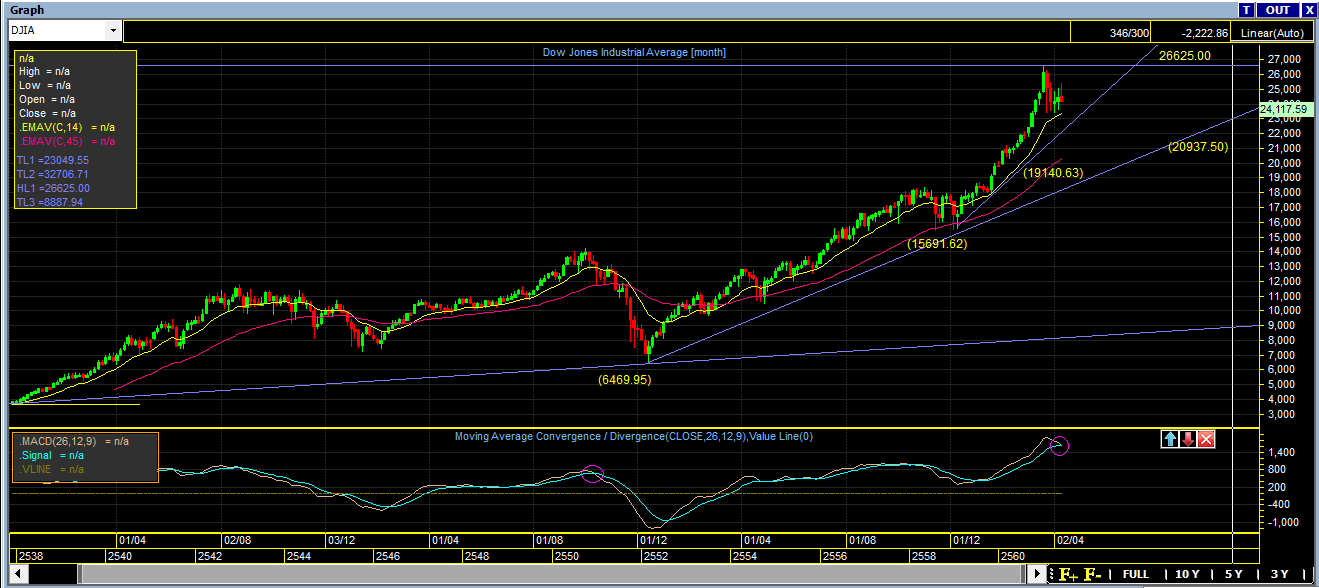Screen dimensions: 1319x588
Task: Move MACD panel up with blue arrow
Action: (x=1170, y=439)
